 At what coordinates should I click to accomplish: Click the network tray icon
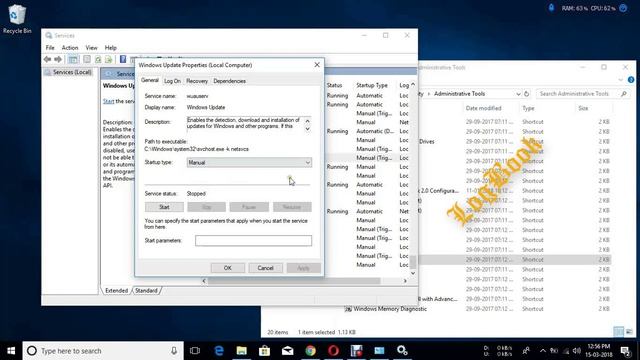(566, 351)
